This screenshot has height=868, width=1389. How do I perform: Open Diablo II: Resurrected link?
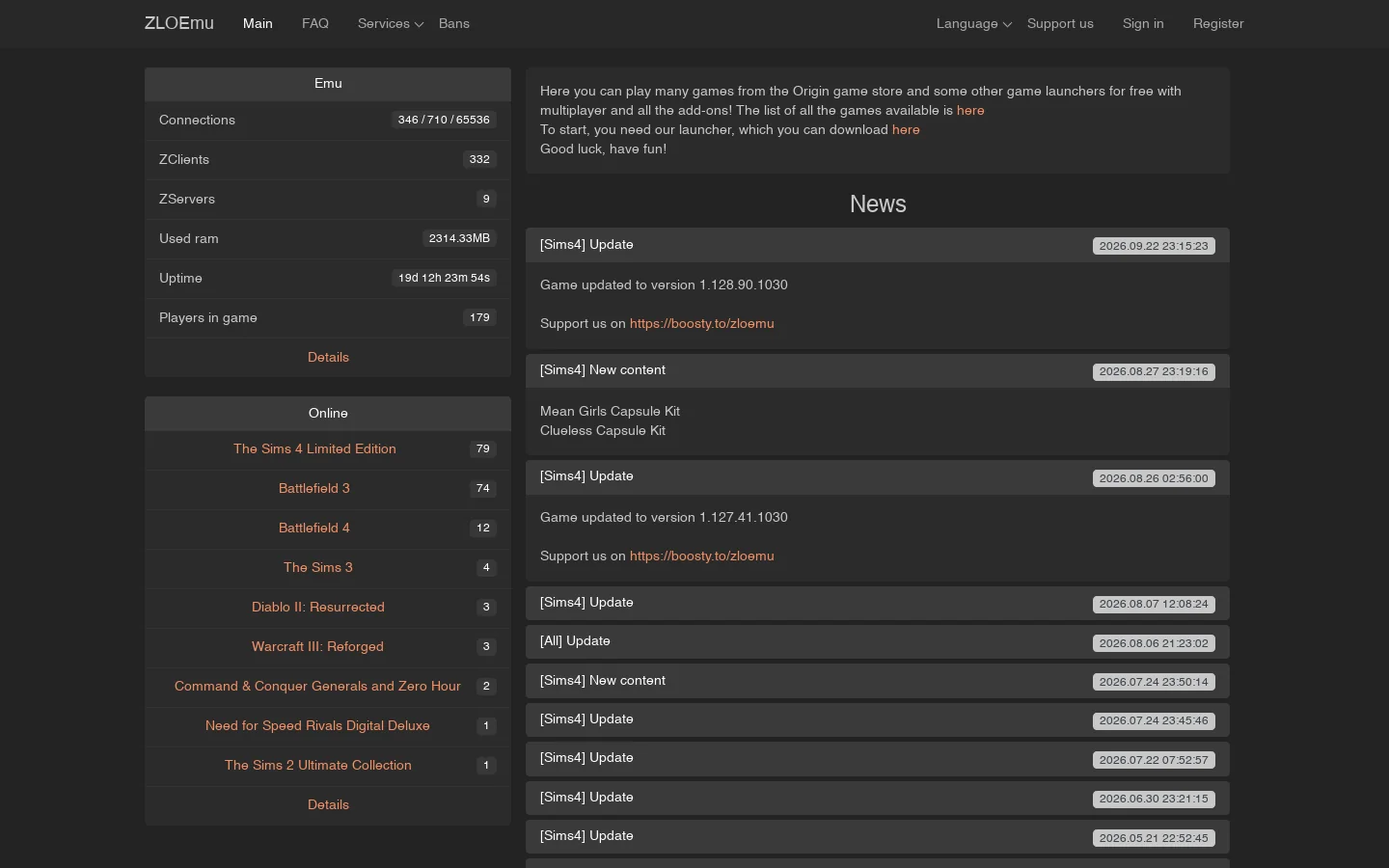[318, 607]
